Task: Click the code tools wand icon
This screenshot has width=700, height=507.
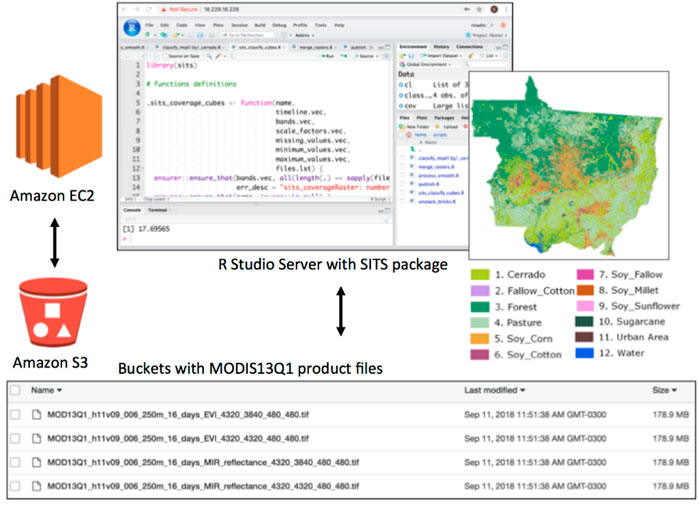Action: [218, 56]
